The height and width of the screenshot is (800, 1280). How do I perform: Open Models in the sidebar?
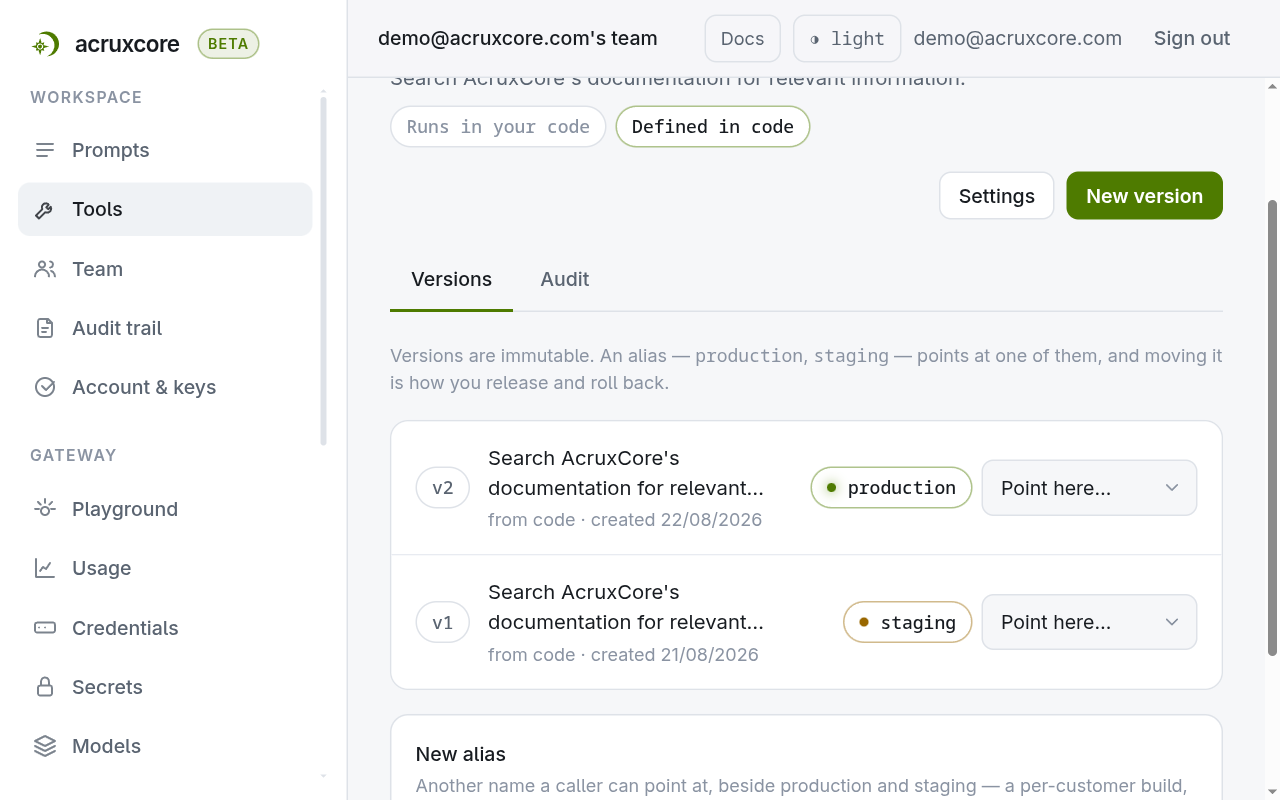tap(165, 746)
